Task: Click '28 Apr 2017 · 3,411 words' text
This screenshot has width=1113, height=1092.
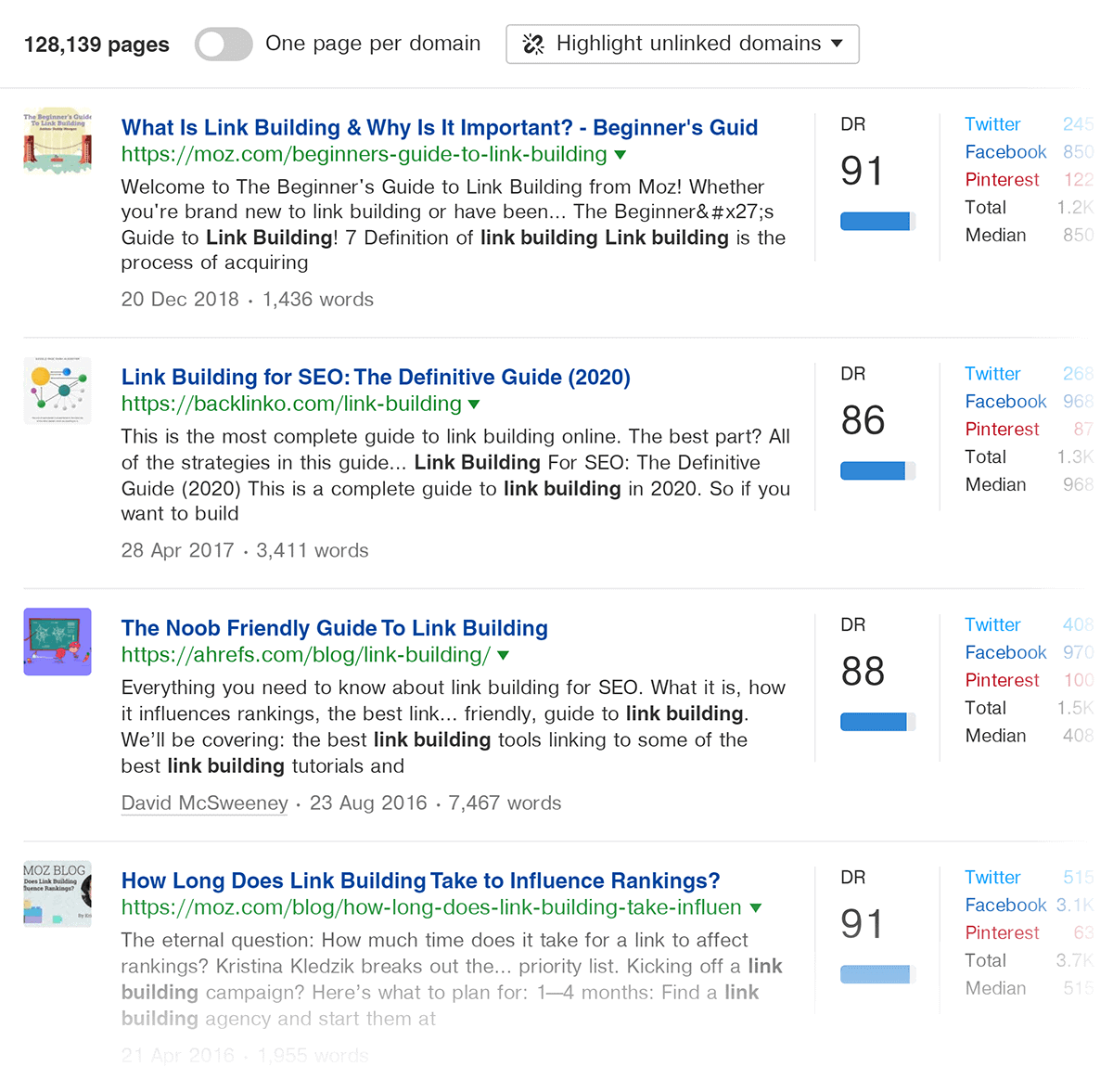Action: [x=245, y=551]
